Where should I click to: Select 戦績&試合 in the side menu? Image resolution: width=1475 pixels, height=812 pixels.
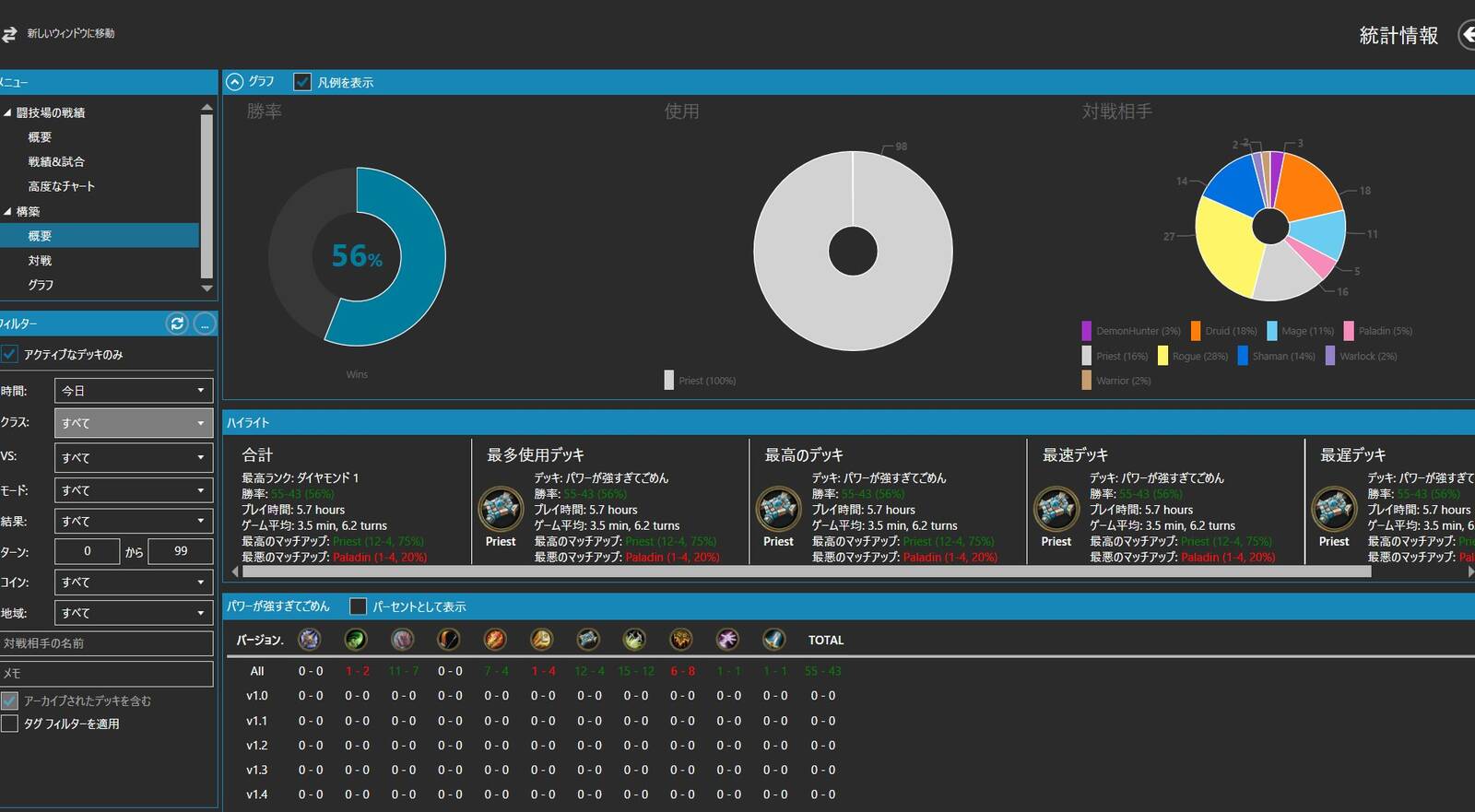pos(56,161)
